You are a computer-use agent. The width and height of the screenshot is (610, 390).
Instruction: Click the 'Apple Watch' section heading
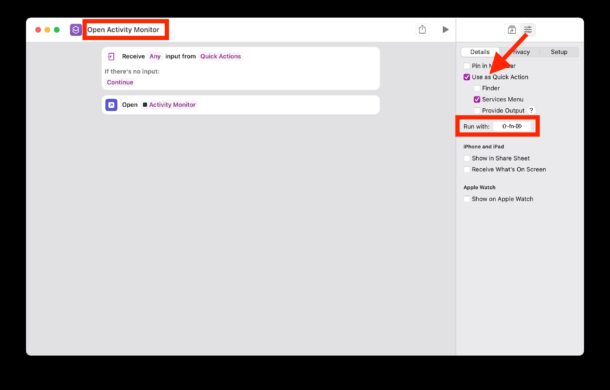pos(479,187)
